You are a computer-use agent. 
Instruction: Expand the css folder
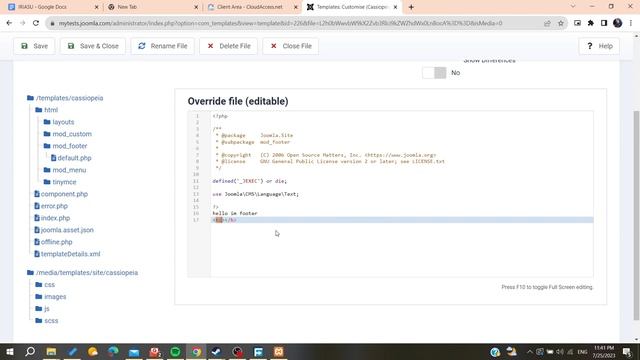point(45,284)
